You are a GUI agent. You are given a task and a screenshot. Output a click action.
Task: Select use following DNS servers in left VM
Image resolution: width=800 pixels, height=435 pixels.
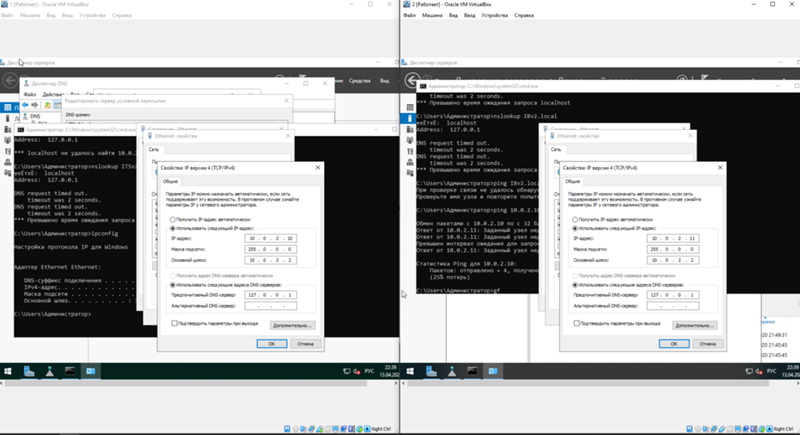(x=172, y=285)
